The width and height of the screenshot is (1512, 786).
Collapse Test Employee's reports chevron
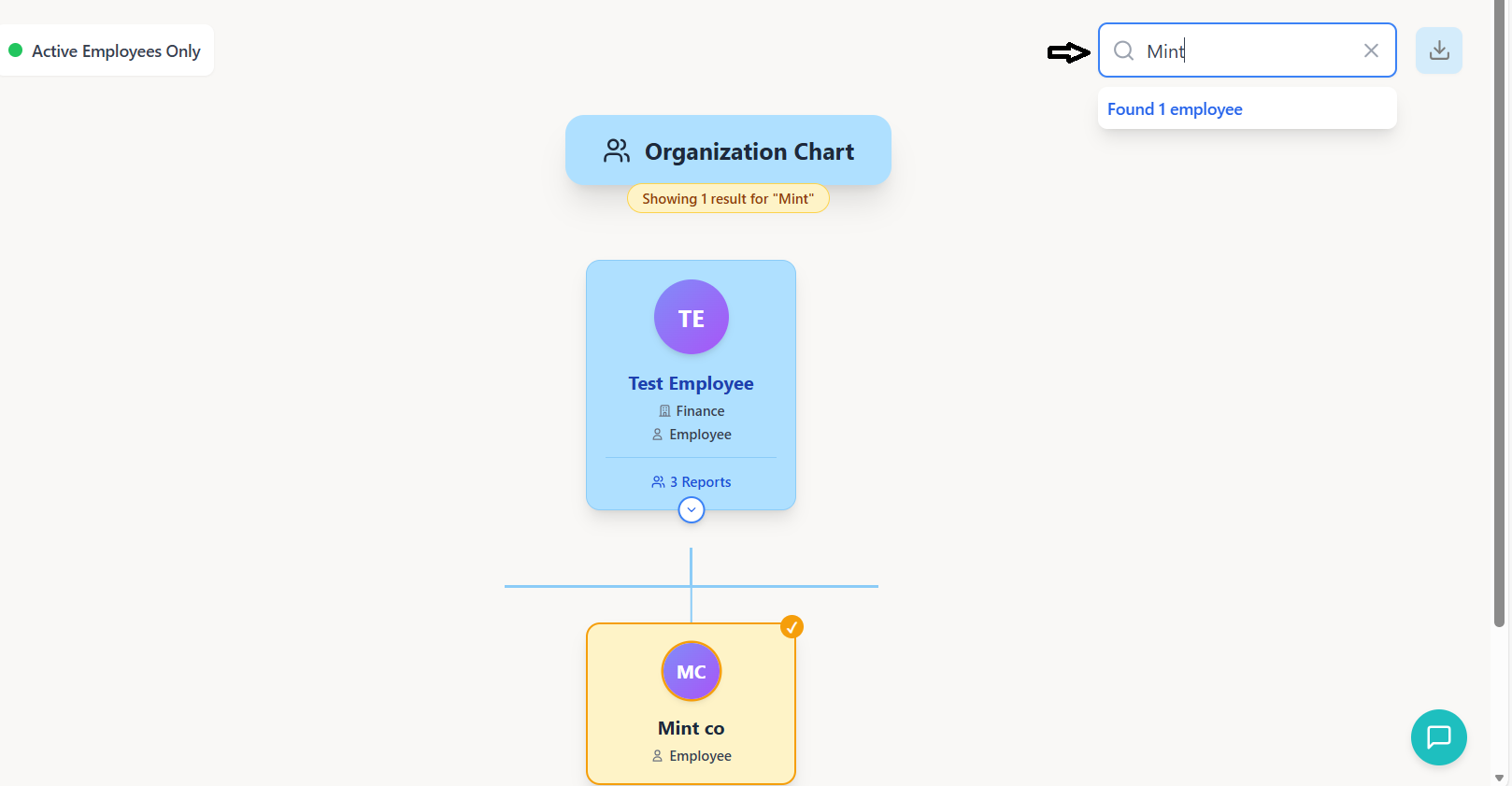pyautogui.click(x=692, y=510)
